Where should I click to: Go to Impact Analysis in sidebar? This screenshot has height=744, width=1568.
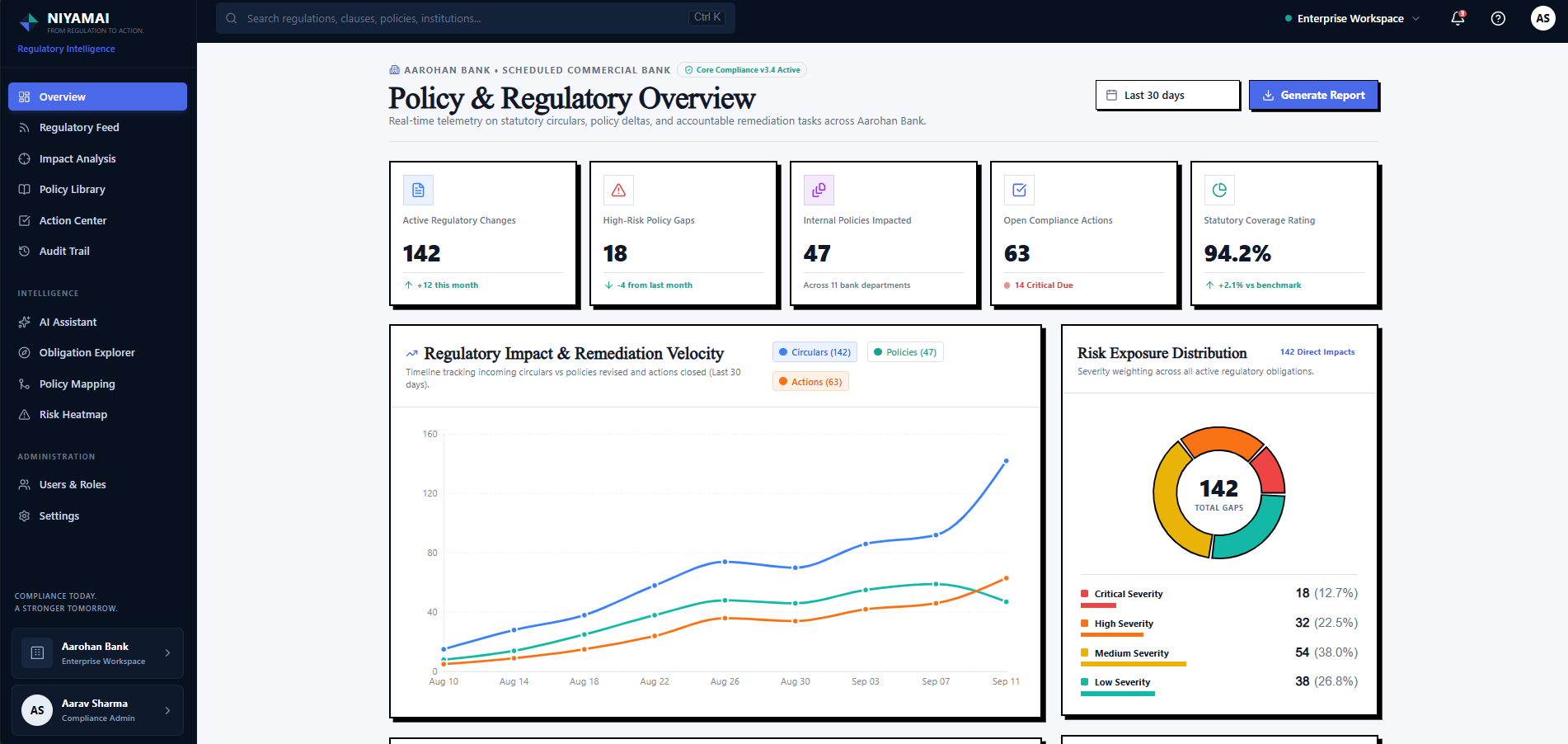click(x=97, y=158)
